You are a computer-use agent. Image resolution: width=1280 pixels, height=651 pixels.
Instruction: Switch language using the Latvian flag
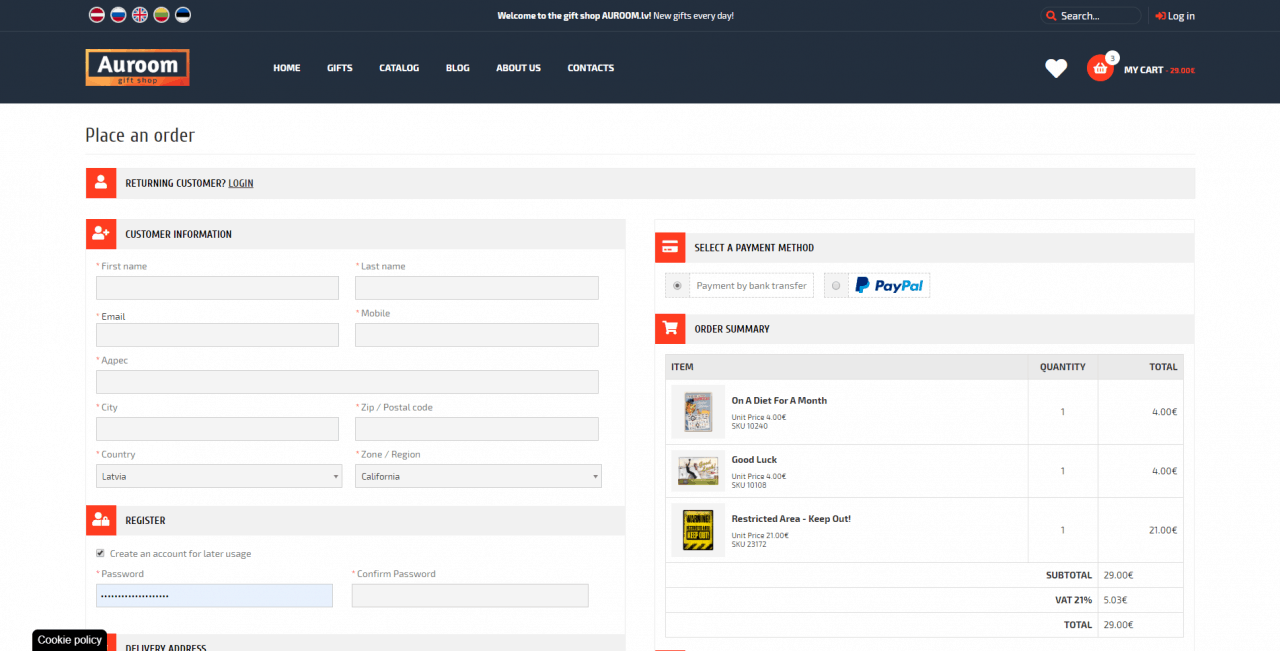tap(97, 15)
